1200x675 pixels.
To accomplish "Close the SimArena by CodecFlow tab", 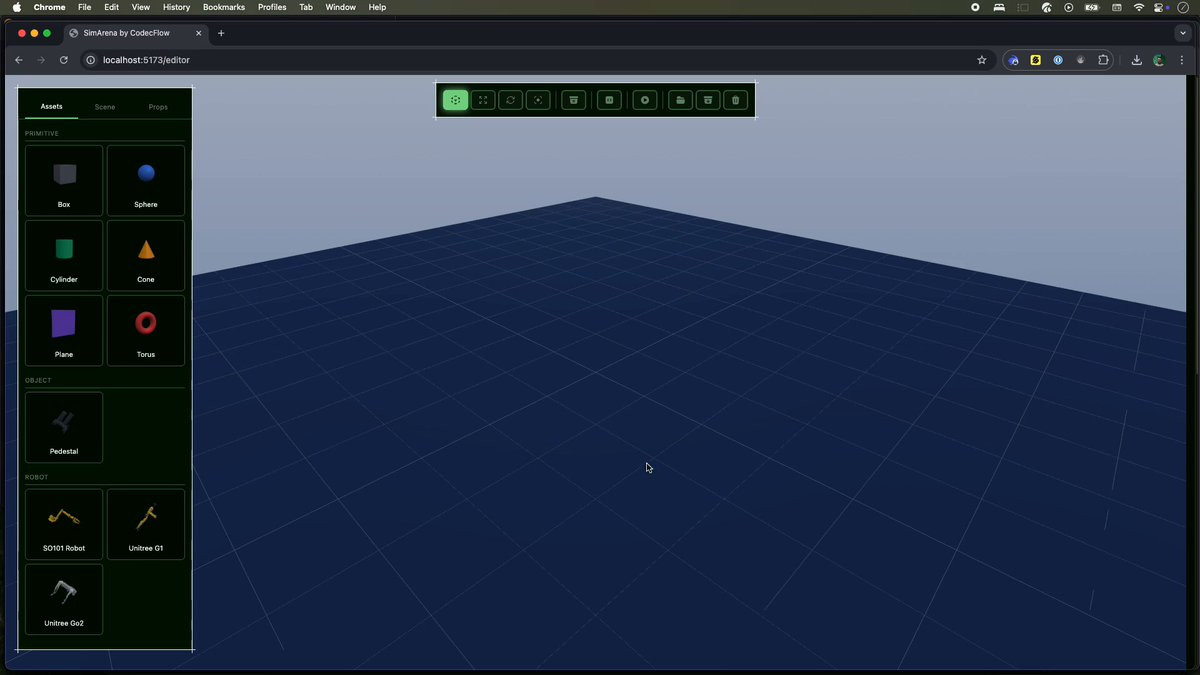I will click(x=198, y=33).
